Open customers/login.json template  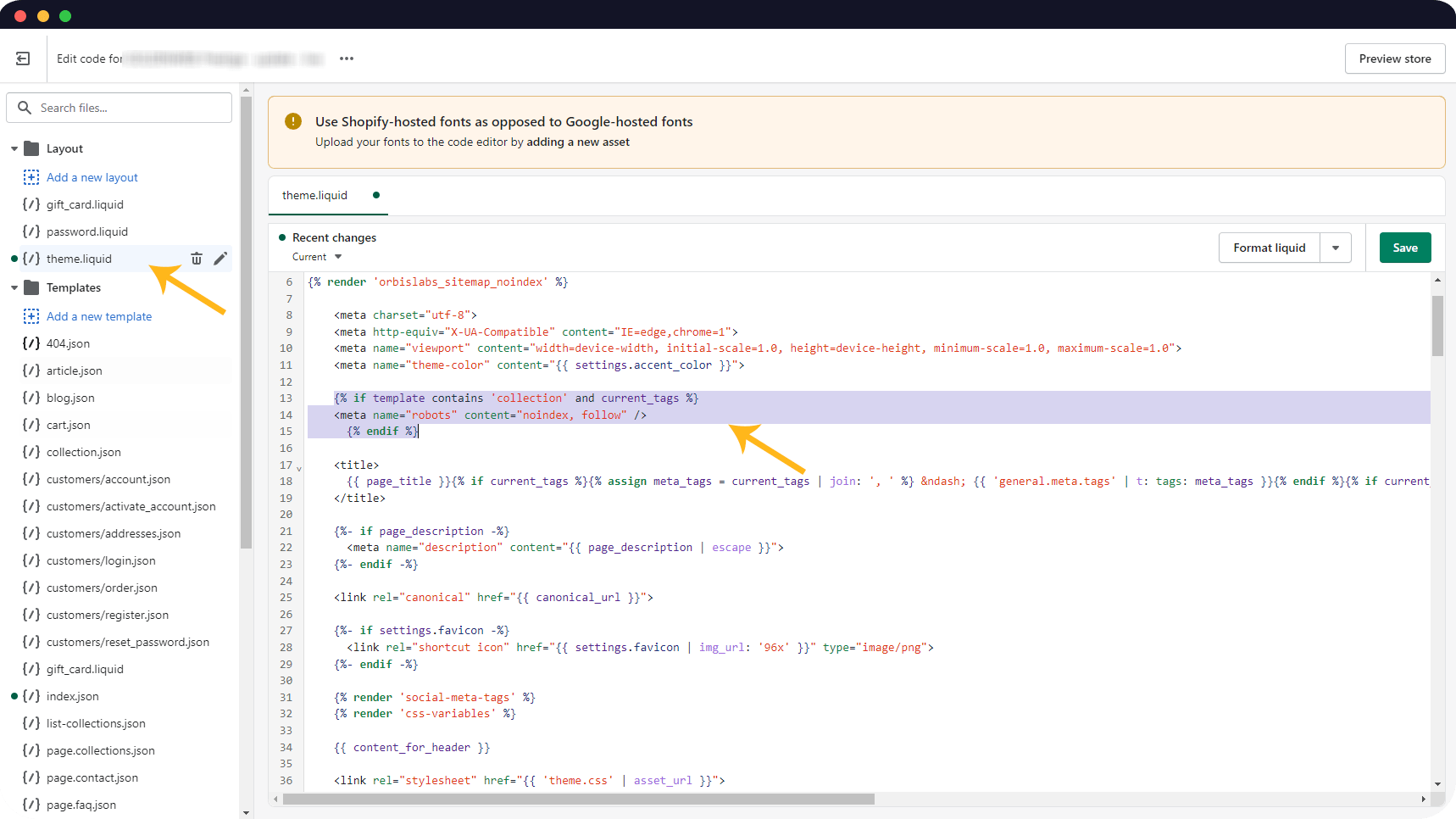click(x=101, y=560)
